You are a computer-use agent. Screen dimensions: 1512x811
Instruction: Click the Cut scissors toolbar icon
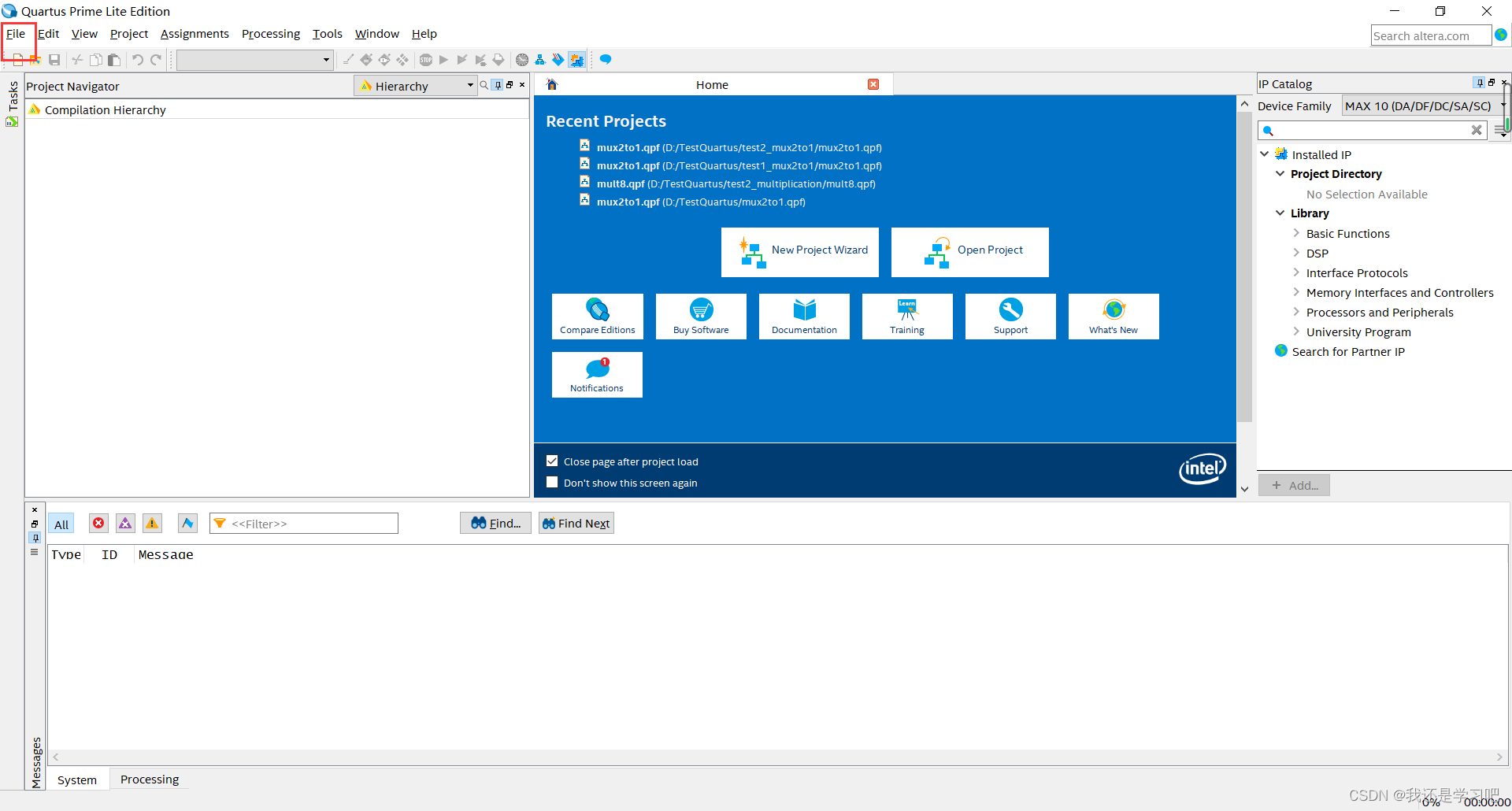click(77, 60)
